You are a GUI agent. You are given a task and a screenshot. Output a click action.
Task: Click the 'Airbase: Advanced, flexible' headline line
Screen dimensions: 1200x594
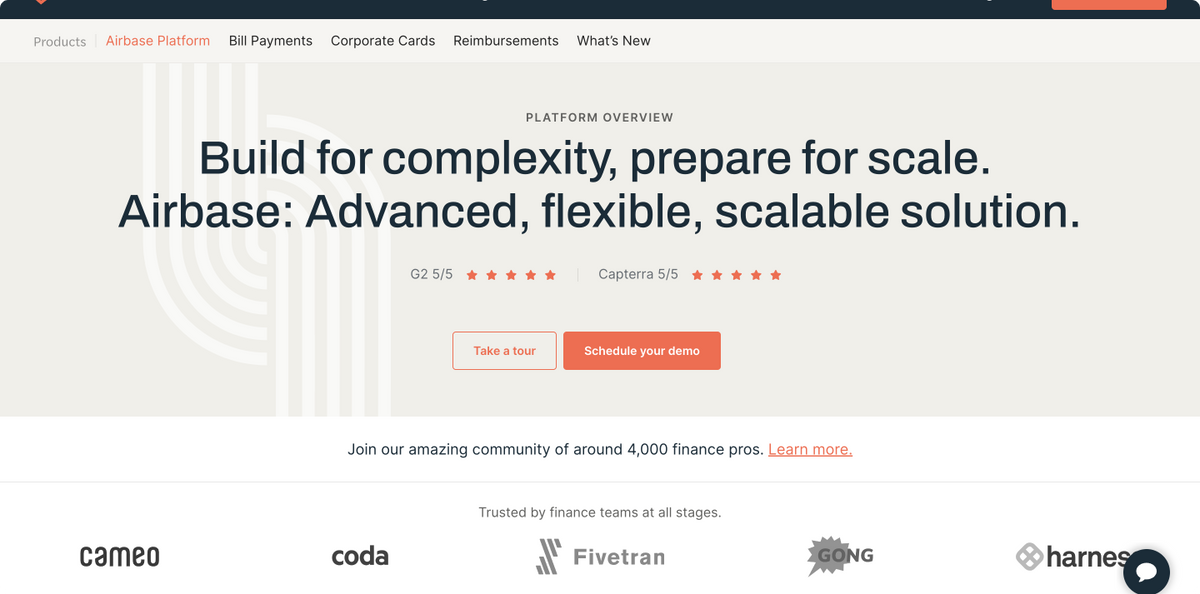click(599, 212)
